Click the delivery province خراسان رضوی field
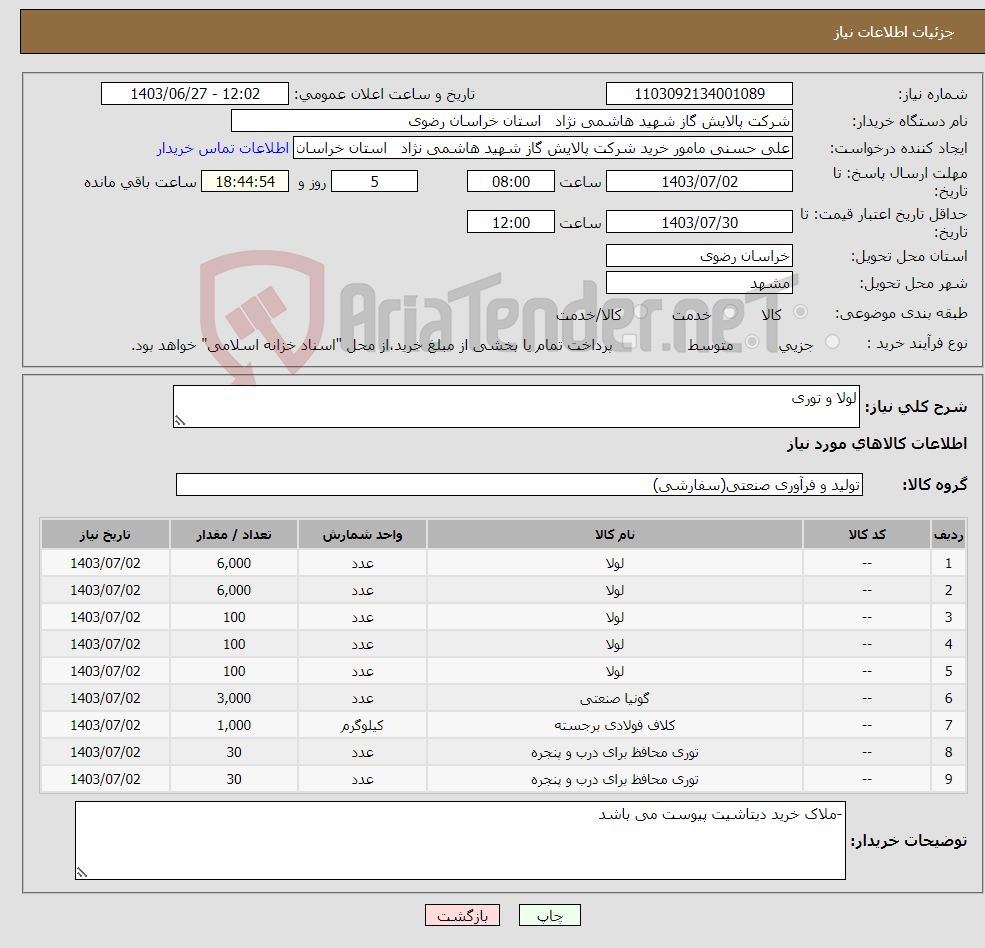The image size is (985, 948). (x=699, y=256)
